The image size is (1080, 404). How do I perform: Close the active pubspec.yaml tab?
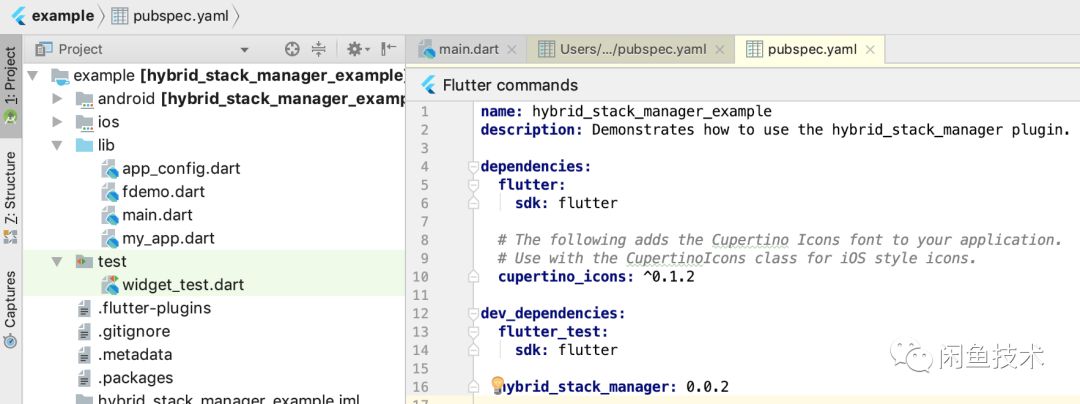point(870,50)
